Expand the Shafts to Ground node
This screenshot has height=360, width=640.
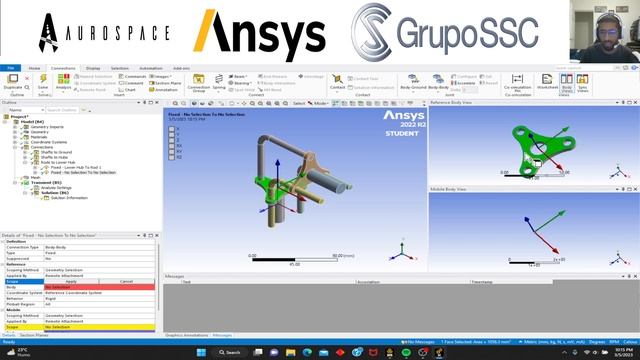coord(25,152)
